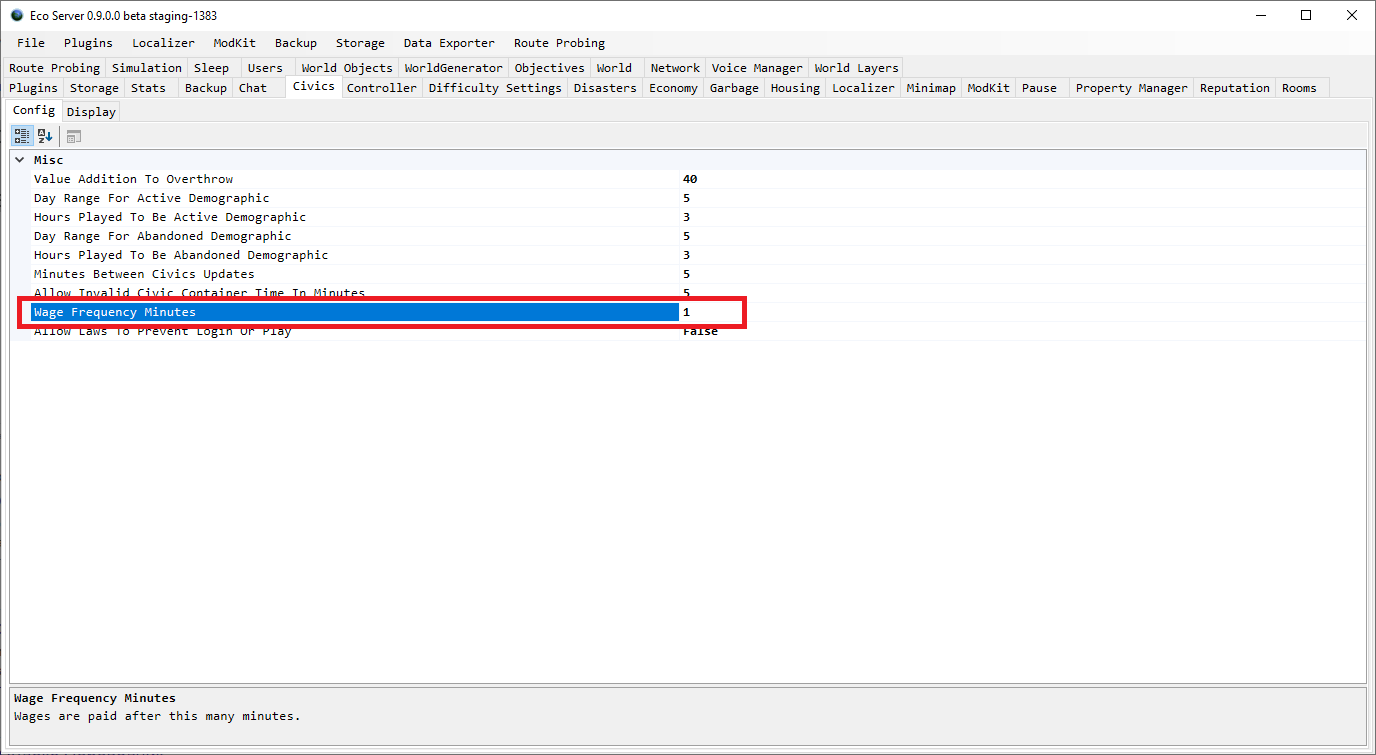Open the Route Probing menu
This screenshot has width=1376, height=755.
coord(559,43)
